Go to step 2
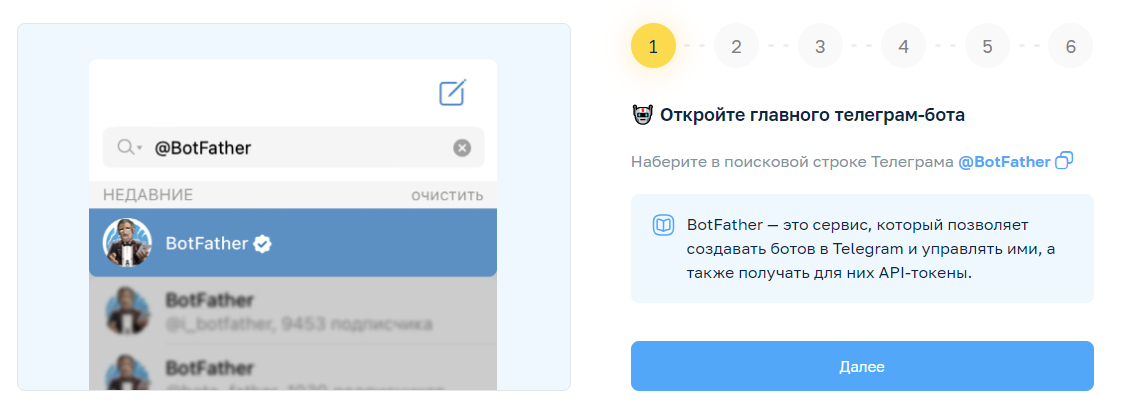Screen dimensions: 1138x418 point(736,46)
